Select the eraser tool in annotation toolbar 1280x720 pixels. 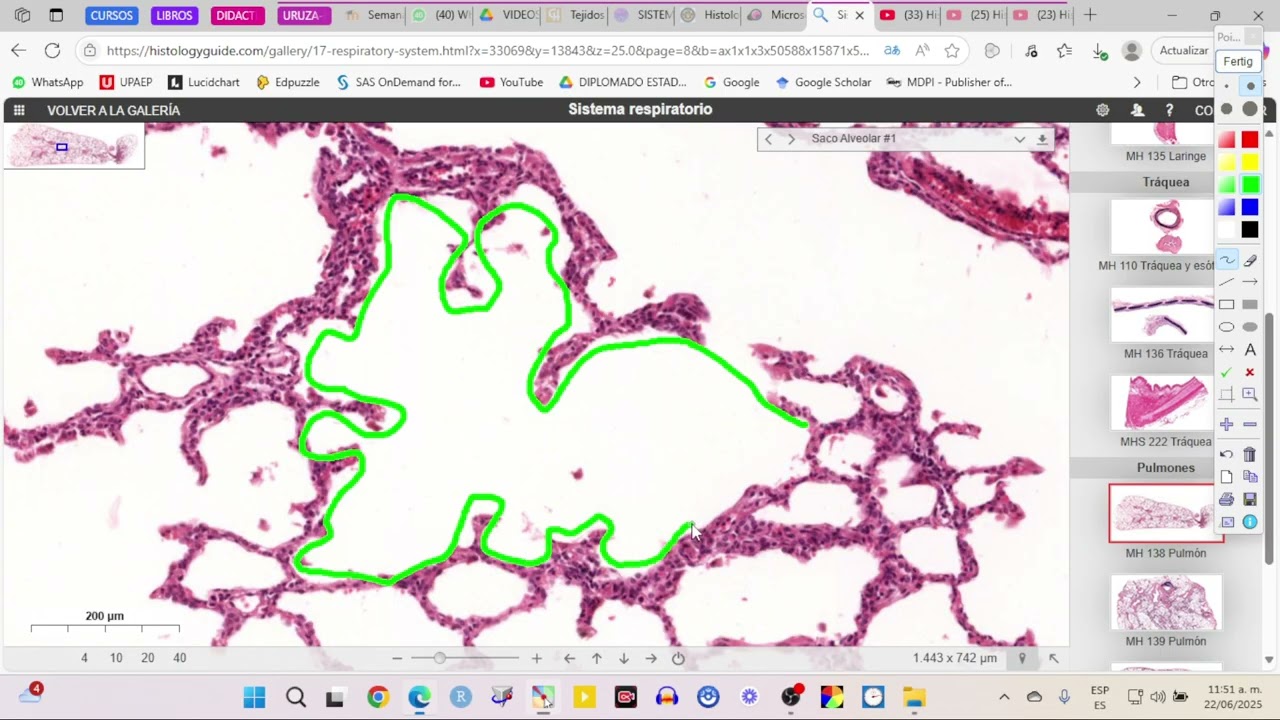[x=1250, y=260]
